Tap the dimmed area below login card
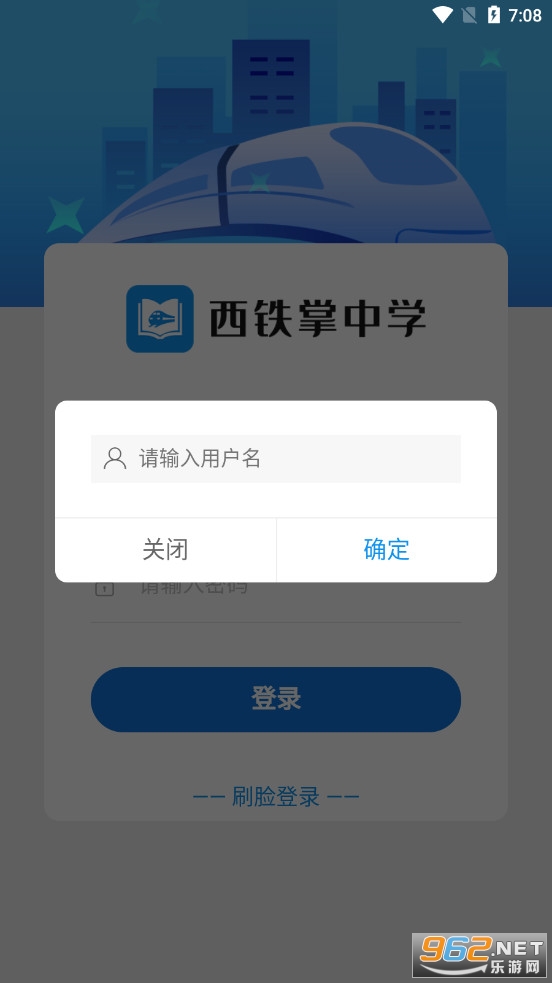This screenshot has height=983, width=552. [x=276, y=890]
